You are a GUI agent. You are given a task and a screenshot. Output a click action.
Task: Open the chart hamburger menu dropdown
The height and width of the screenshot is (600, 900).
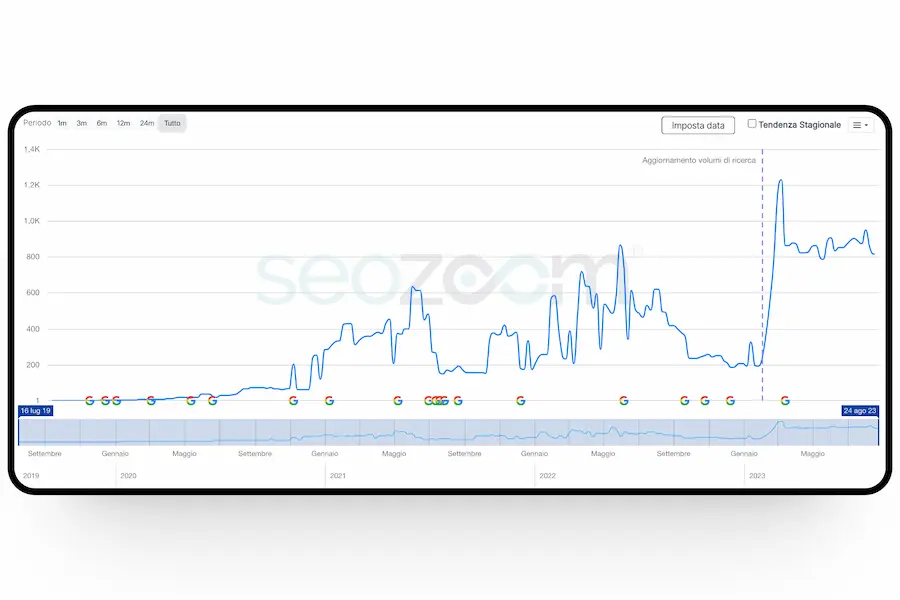[860, 125]
